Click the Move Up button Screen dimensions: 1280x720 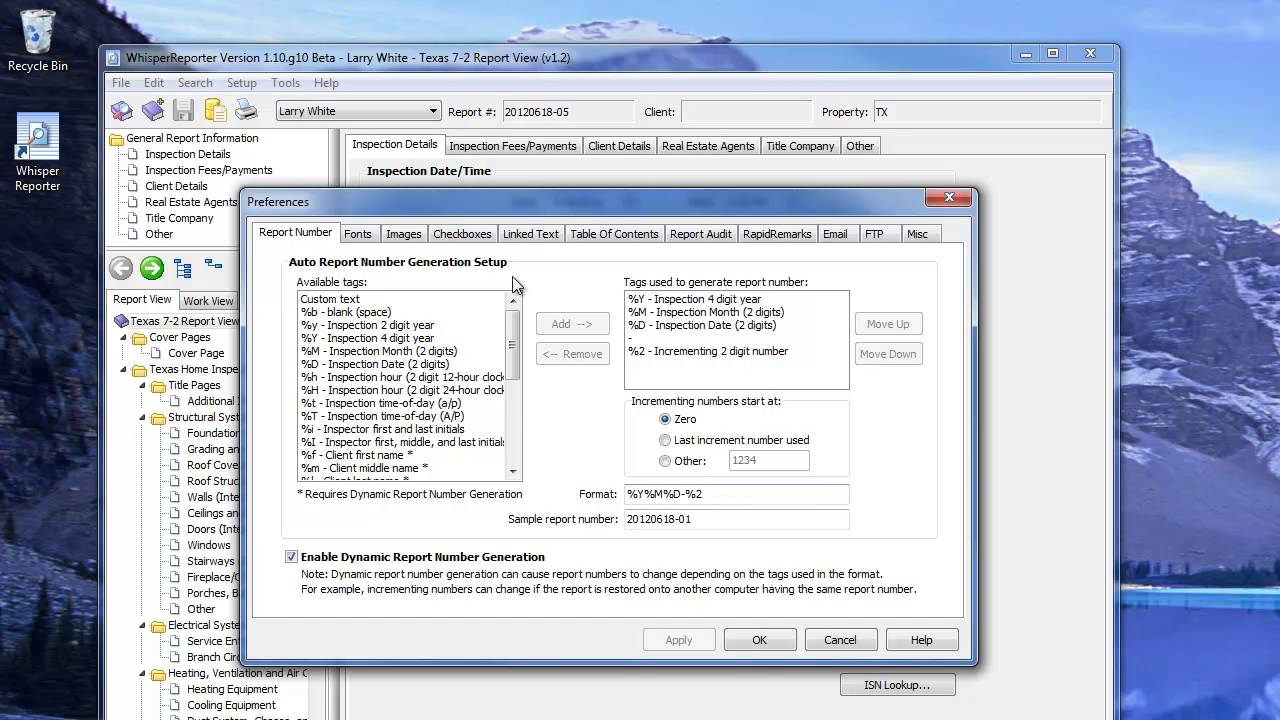[888, 324]
